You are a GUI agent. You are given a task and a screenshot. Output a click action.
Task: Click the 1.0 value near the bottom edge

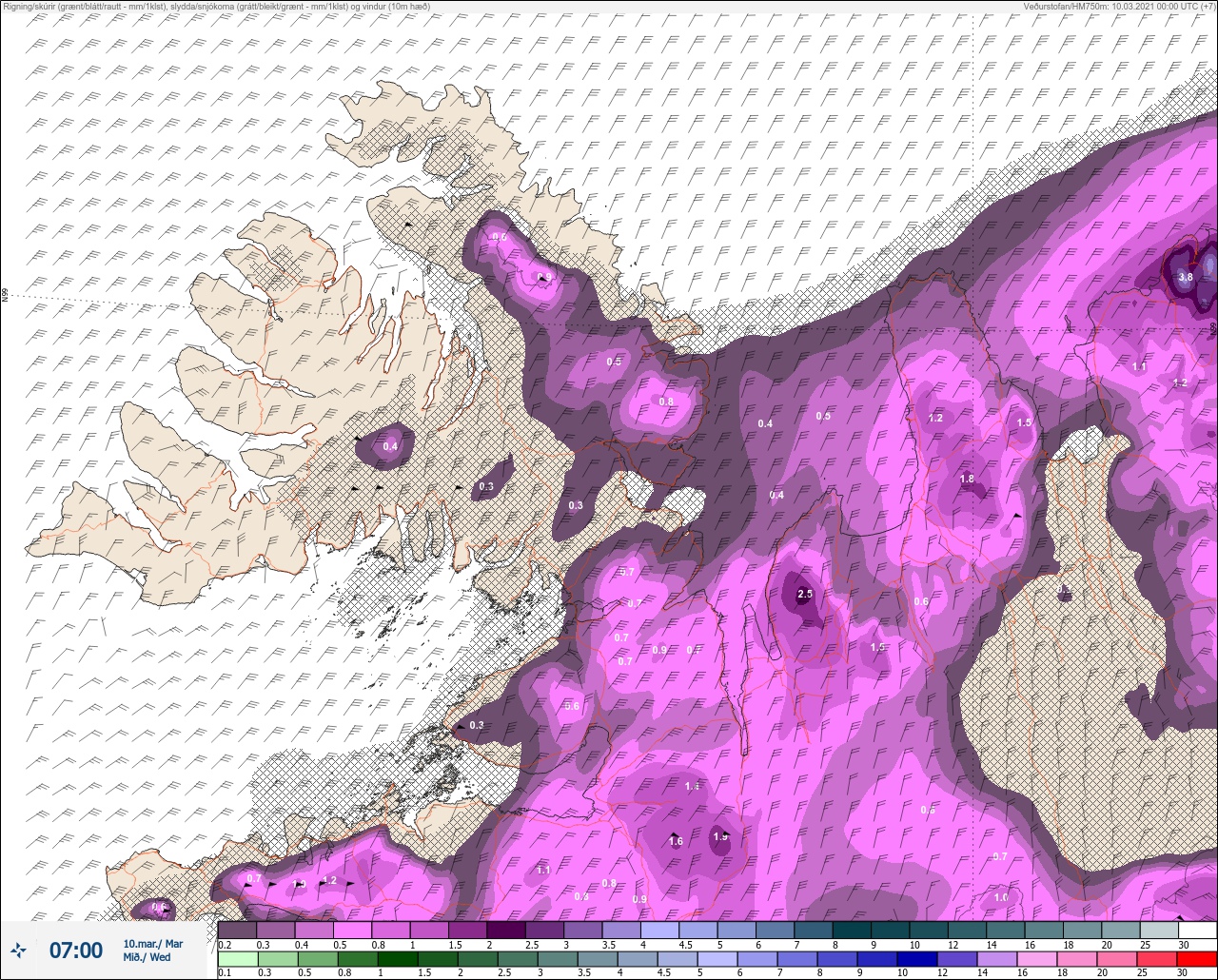(1001, 898)
